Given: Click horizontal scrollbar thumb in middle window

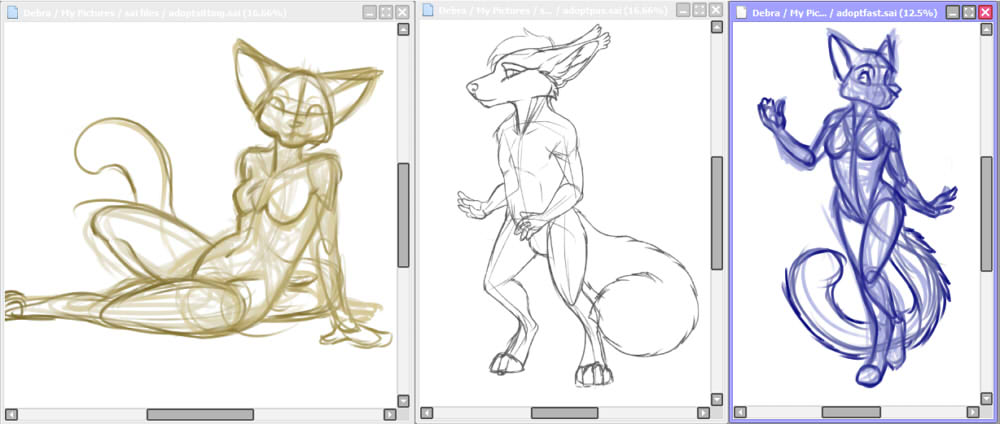Looking at the screenshot, I should (564, 413).
